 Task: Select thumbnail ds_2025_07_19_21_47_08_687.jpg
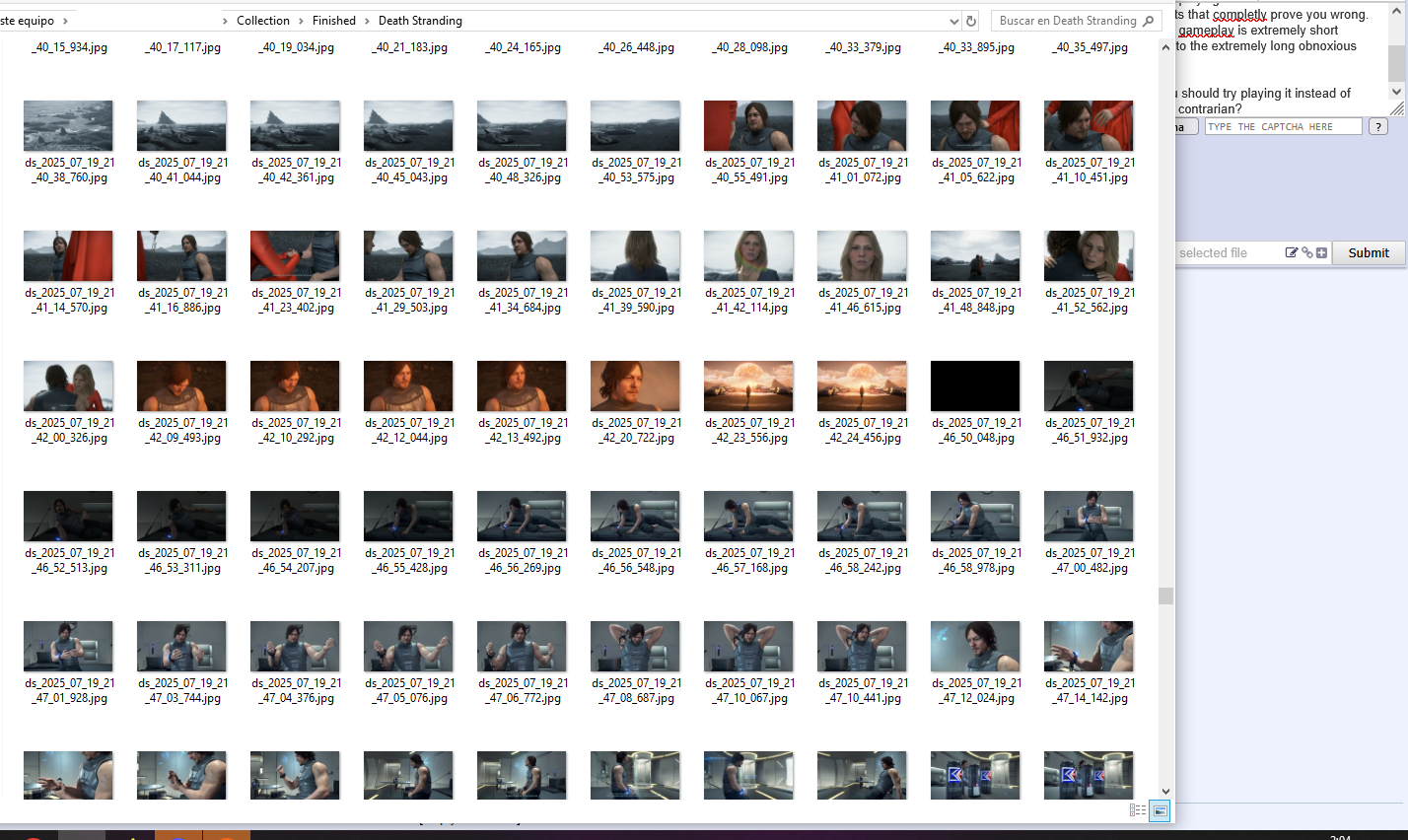coord(635,647)
